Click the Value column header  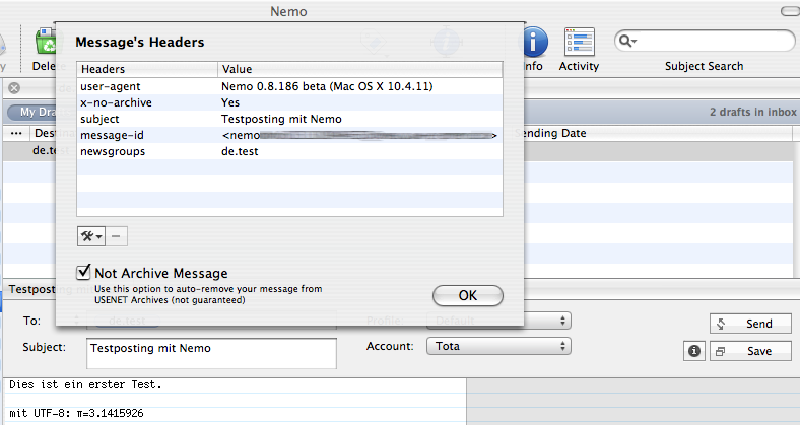[359, 69]
